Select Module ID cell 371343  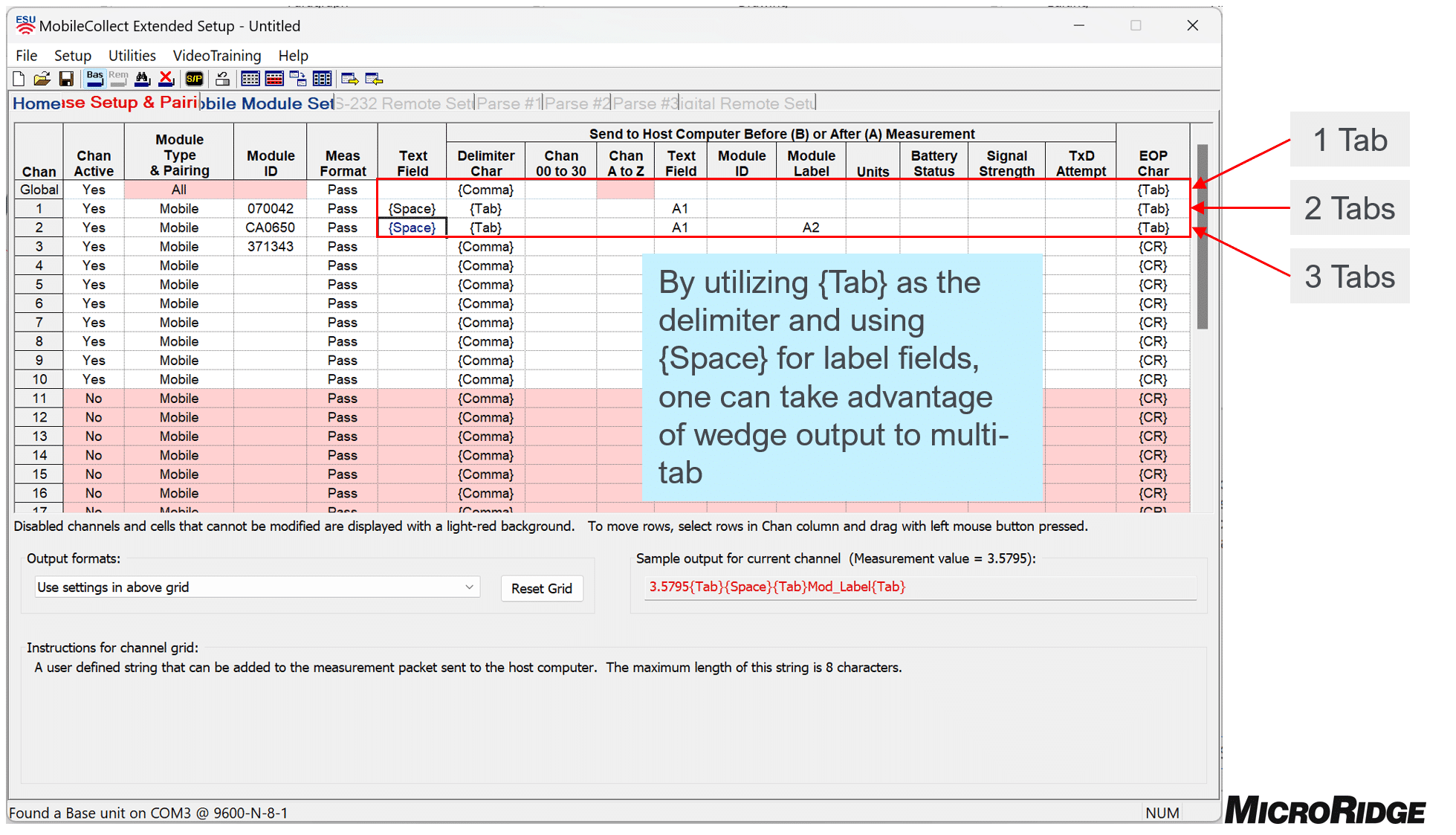271,247
